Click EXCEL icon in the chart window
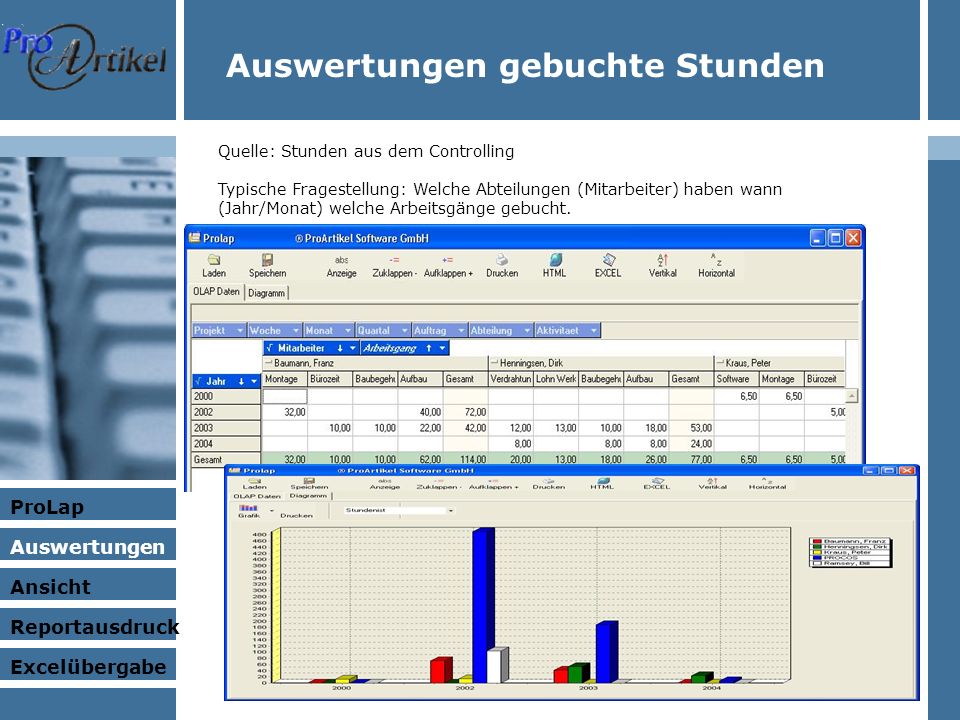Screen dimensions: 960x720 tap(656, 481)
